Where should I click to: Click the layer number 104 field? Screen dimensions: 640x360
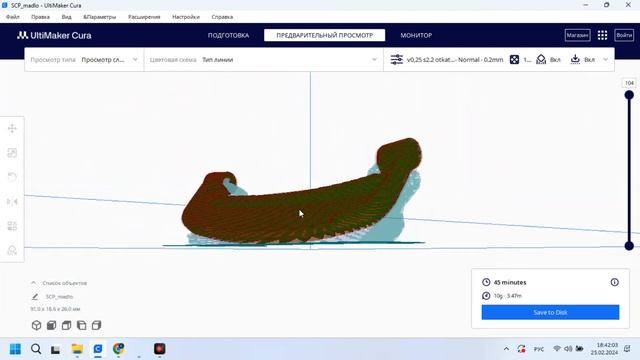point(629,83)
